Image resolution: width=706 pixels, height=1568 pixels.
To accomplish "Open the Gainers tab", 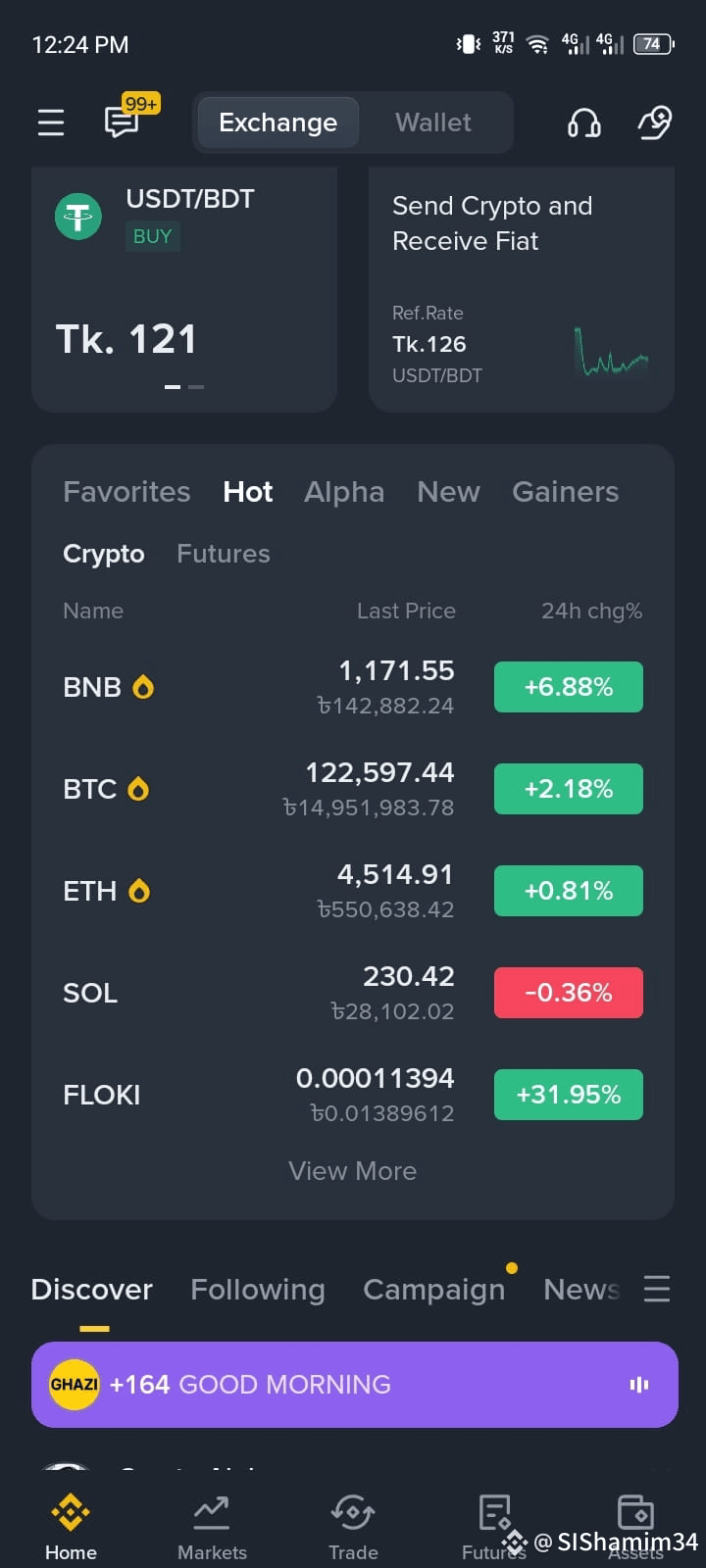I will [x=565, y=492].
